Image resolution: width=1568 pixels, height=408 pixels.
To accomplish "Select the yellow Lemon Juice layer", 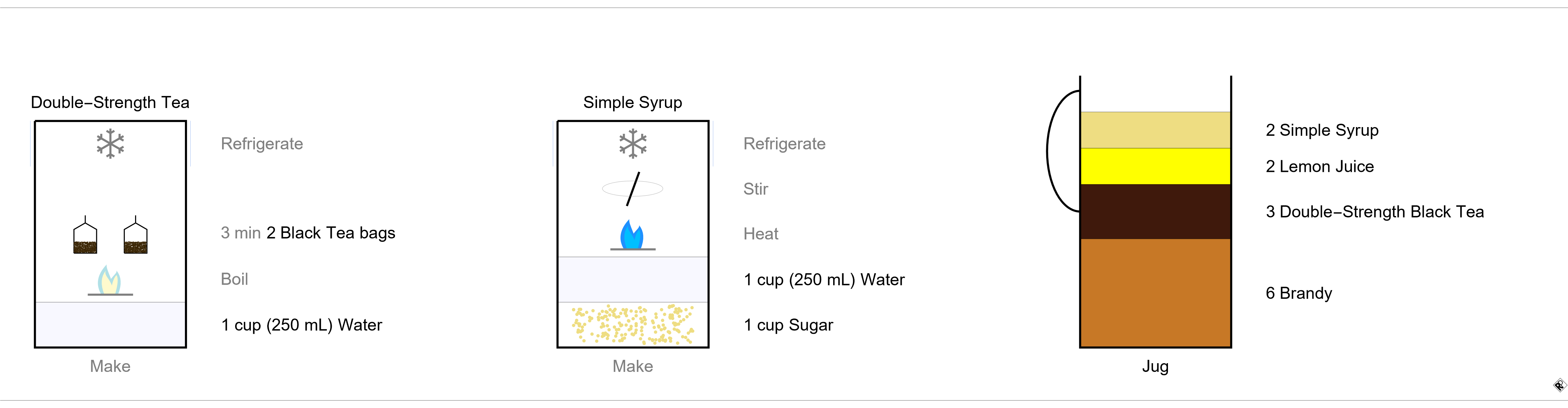I will (x=1155, y=166).
